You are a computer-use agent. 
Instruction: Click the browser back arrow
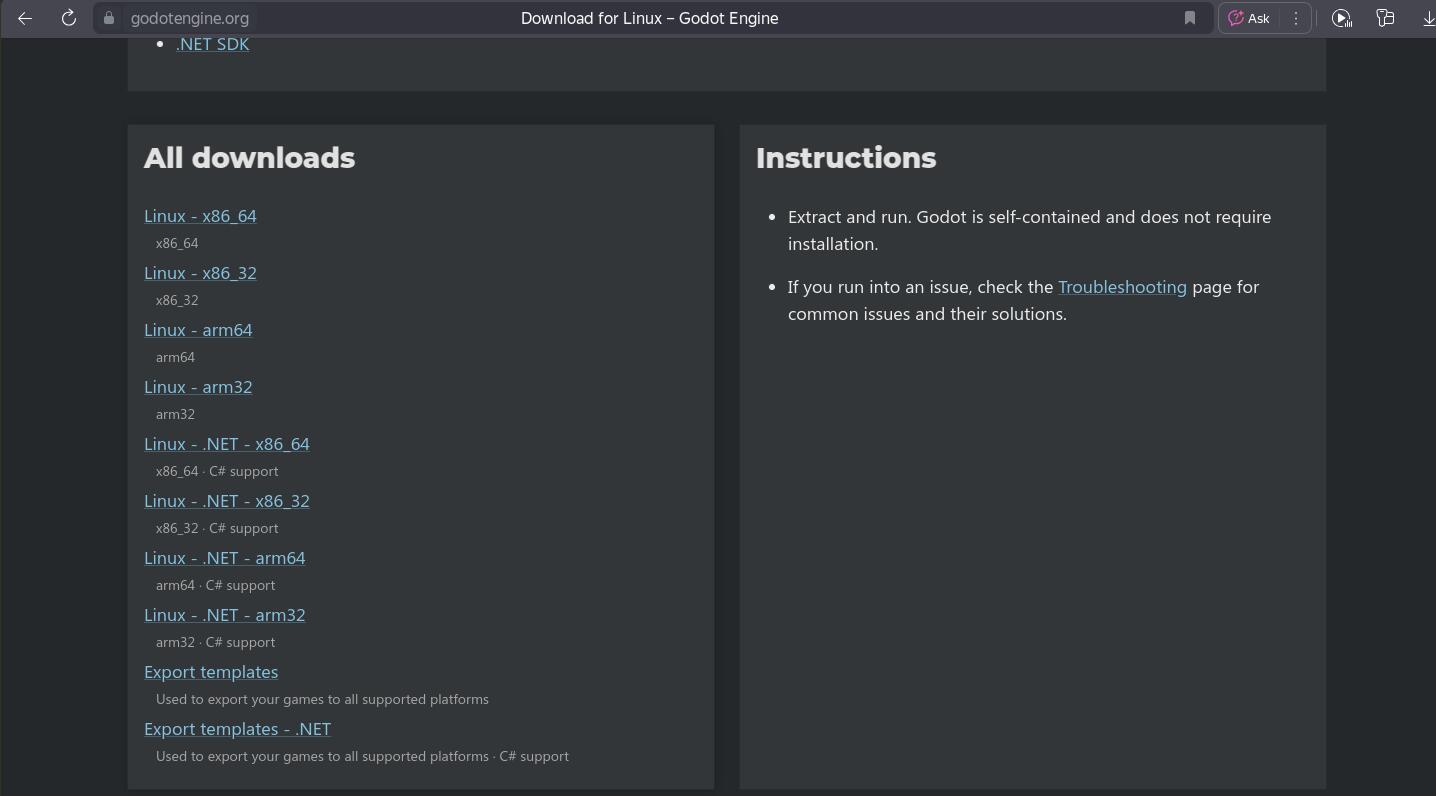pyautogui.click(x=25, y=18)
